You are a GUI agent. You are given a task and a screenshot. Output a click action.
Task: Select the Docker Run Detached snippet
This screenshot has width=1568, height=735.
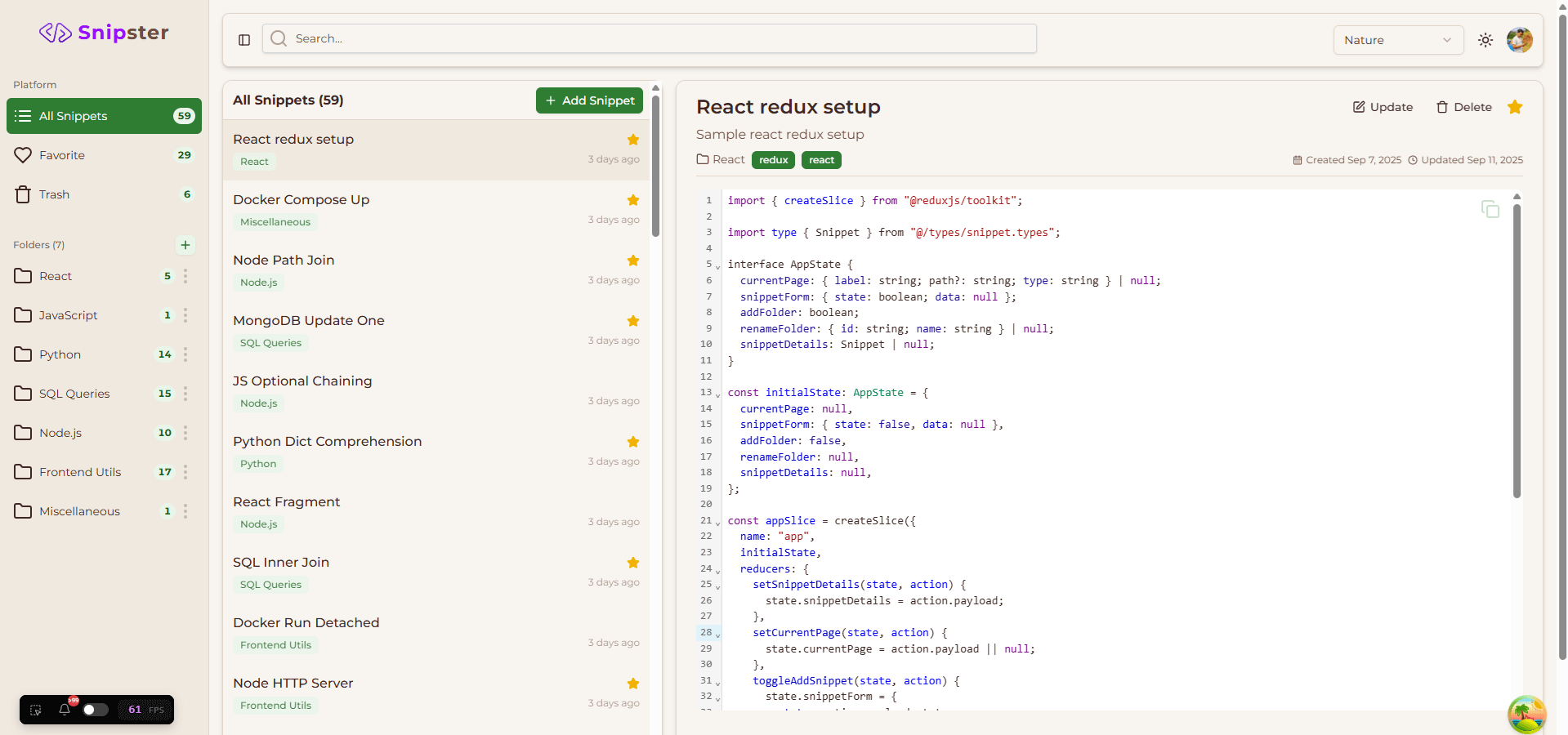436,634
